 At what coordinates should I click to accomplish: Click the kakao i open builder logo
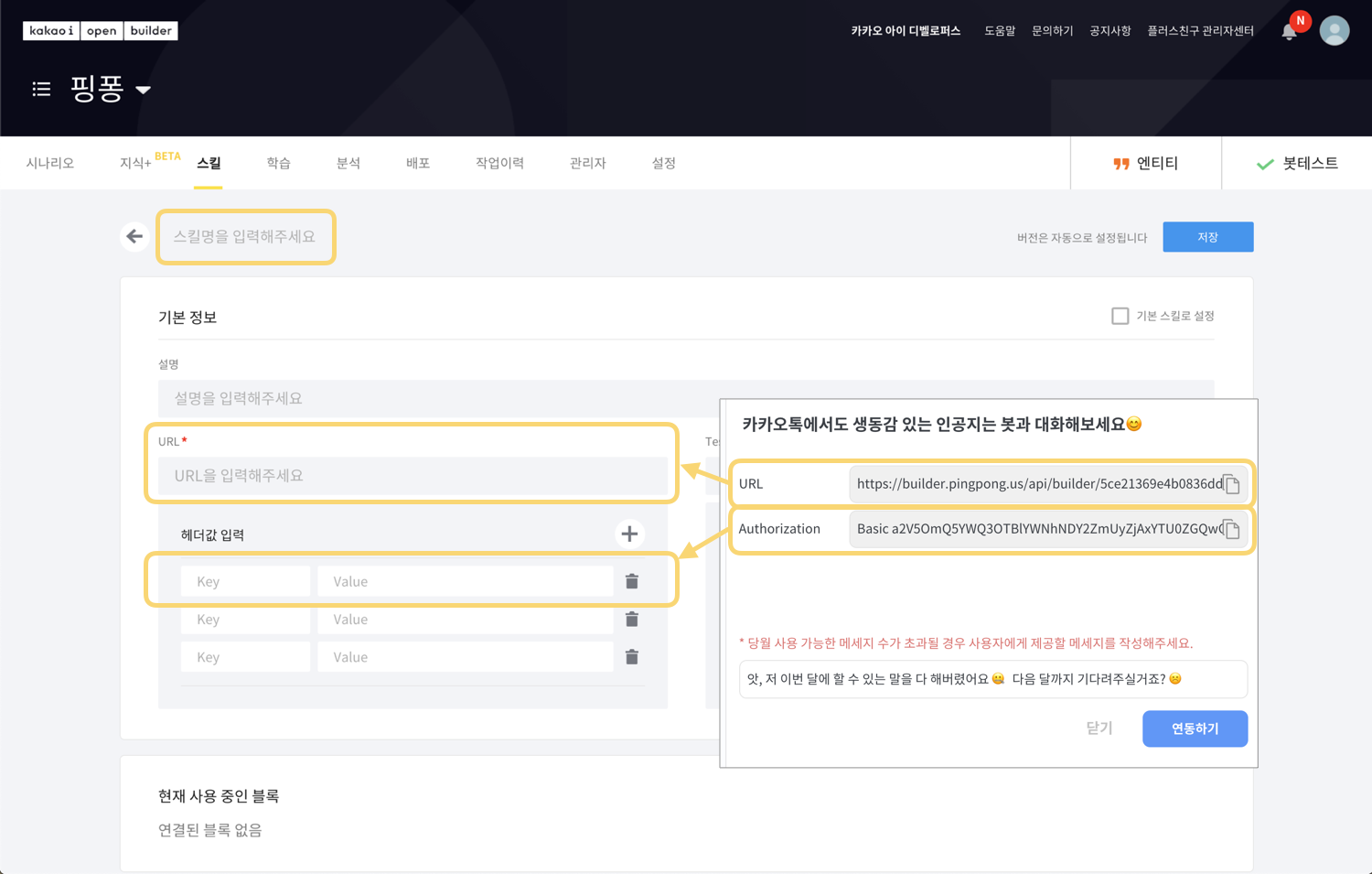pos(101,30)
